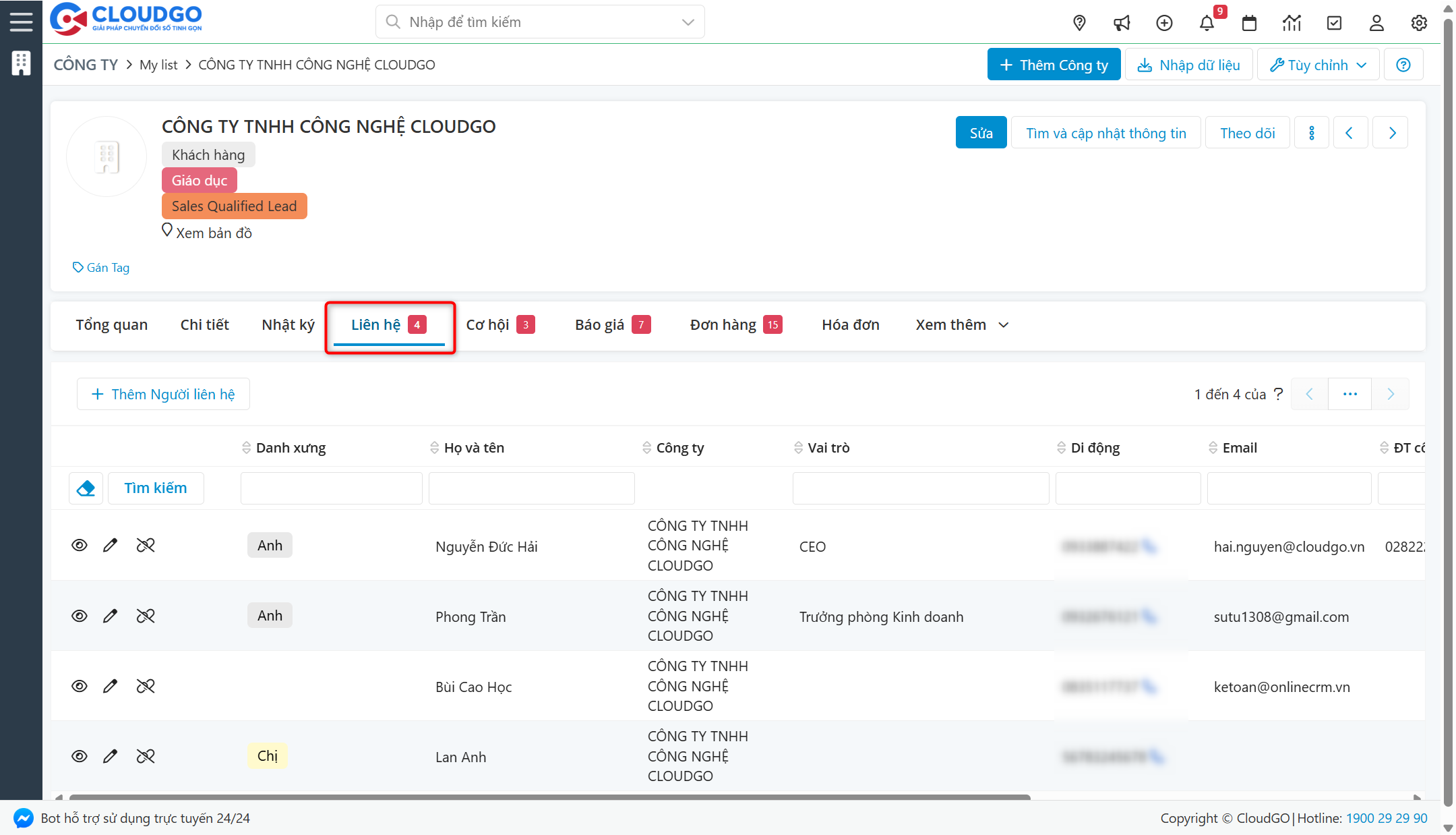The width and height of the screenshot is (1456, 835).
Task: Open the announcements megaphone icon
Action: click(1122, 23)
